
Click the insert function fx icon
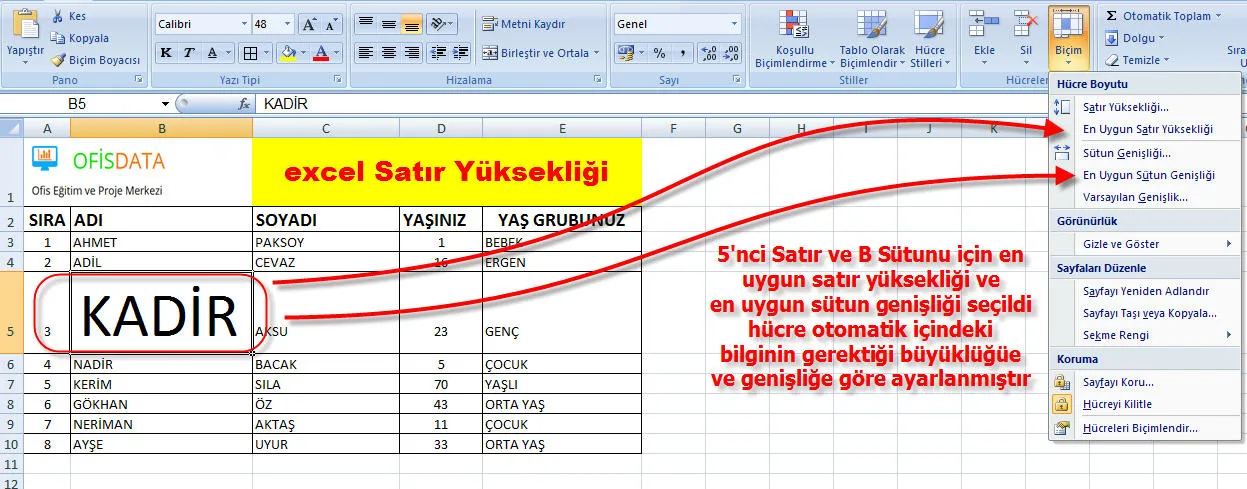[243, 104]
